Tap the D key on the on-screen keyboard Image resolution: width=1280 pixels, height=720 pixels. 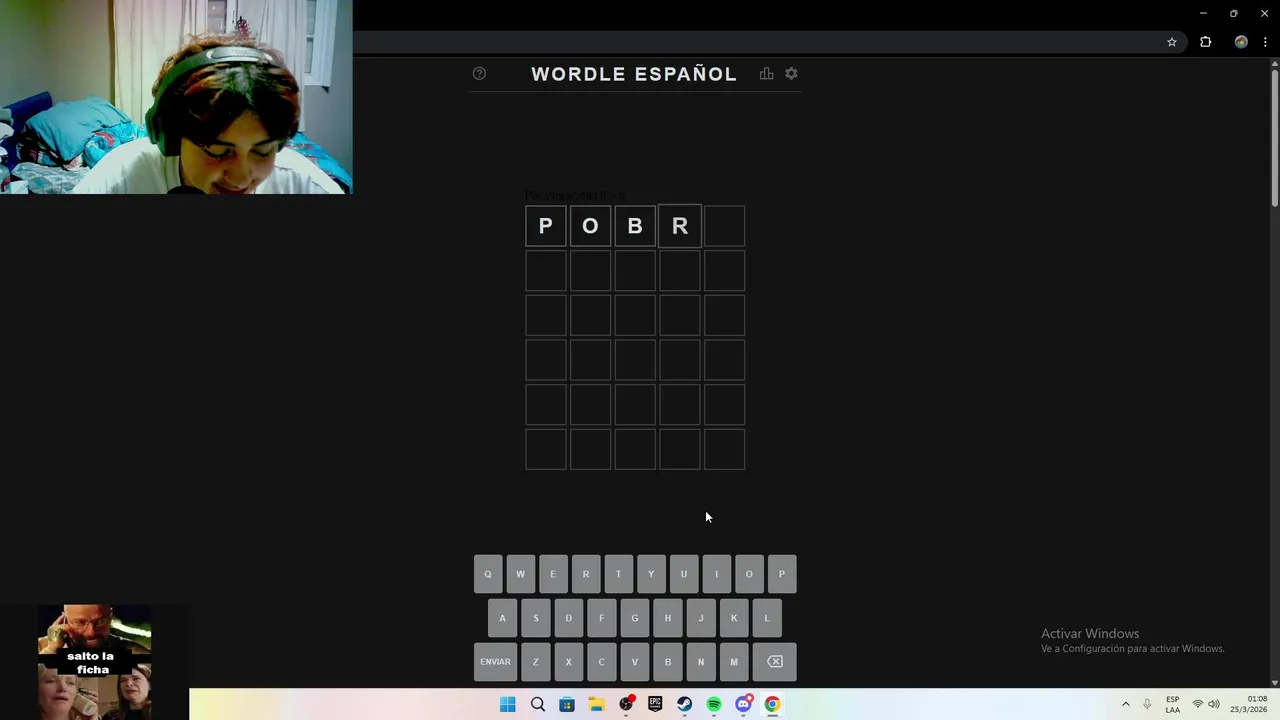[568, 618]
